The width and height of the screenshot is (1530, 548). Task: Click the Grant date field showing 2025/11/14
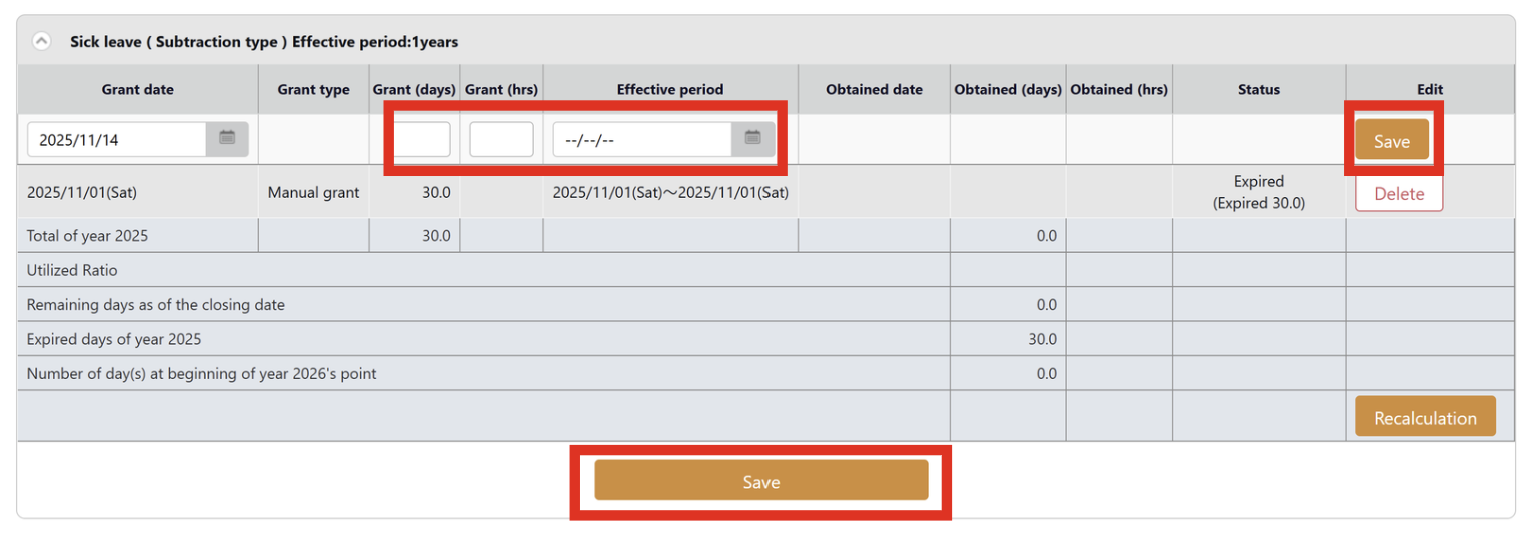[116, 140]
